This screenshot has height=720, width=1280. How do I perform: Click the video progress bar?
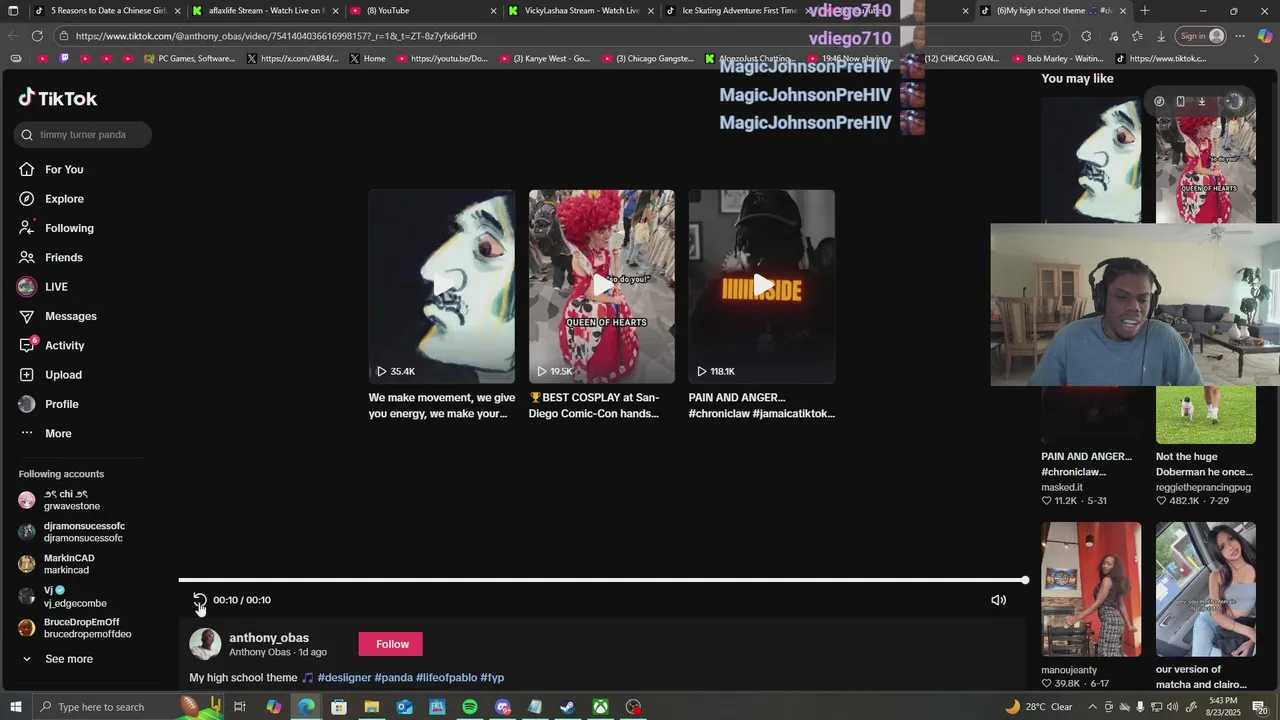(x=603, y=580)
